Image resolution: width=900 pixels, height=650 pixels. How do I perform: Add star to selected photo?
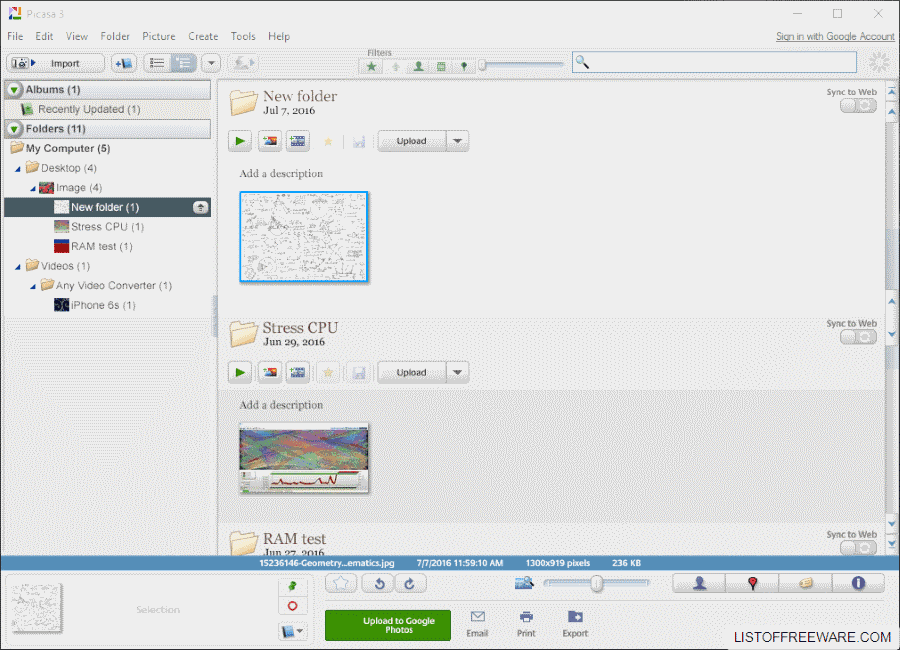[x=341, y=583]
